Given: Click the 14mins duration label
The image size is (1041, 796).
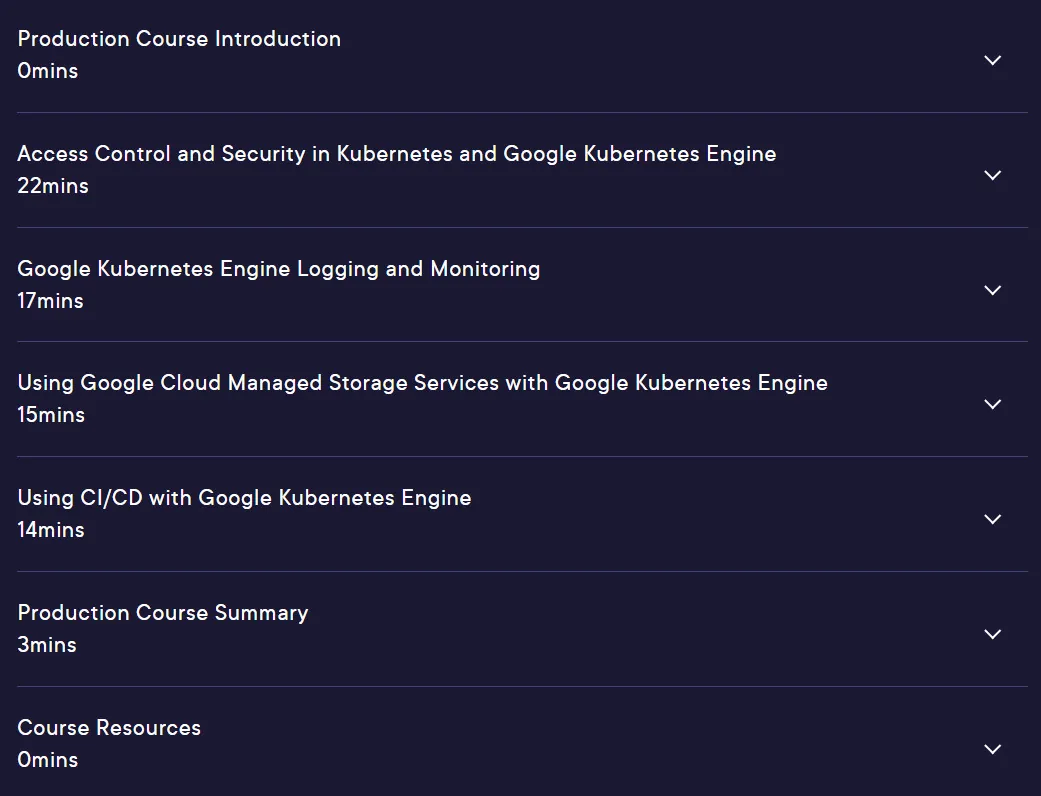Looking at the screenshot, I should (x=51, y=530).
